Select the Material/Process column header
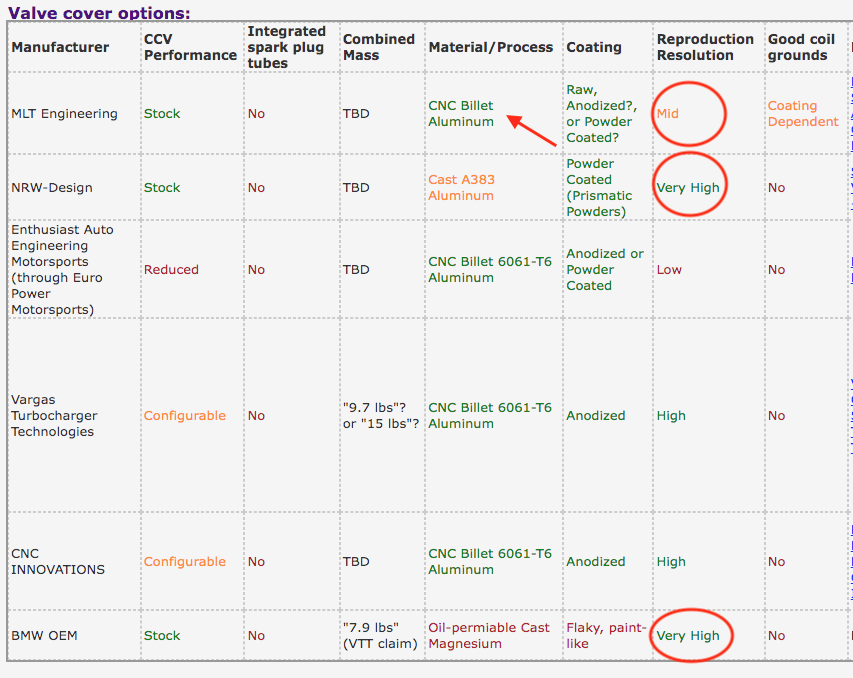 491,47
